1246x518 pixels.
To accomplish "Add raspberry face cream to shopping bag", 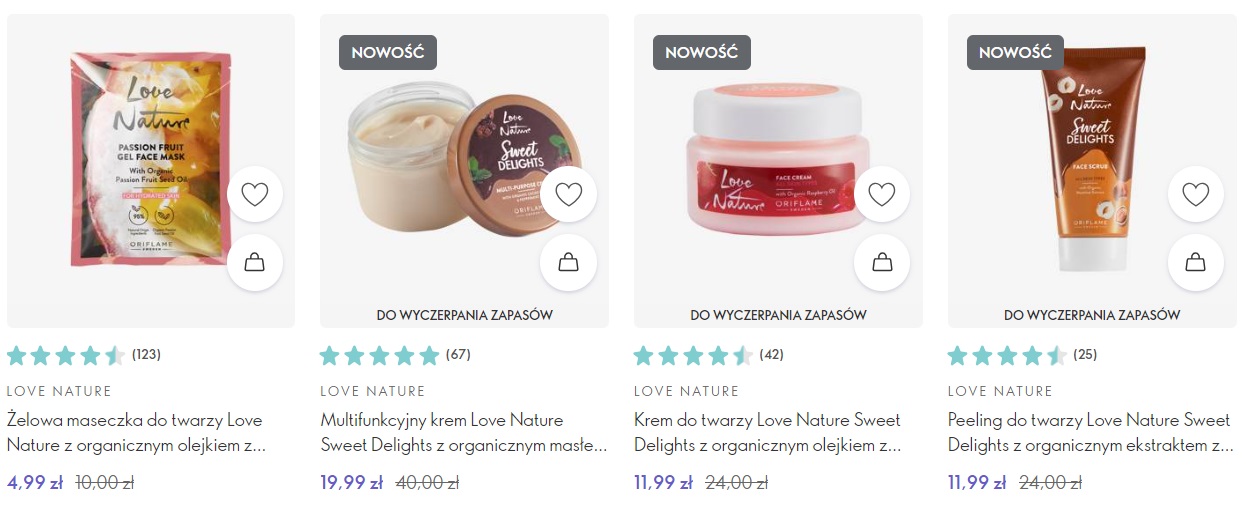I will tap(882, 262).
